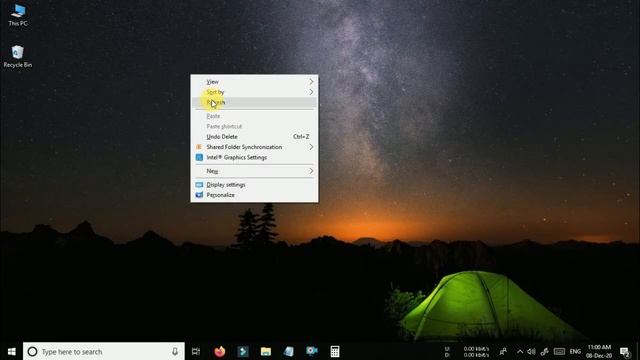The image size is (640, 360).
Task: Select Personalize from context menu
Action: click(x=254, y=195)
